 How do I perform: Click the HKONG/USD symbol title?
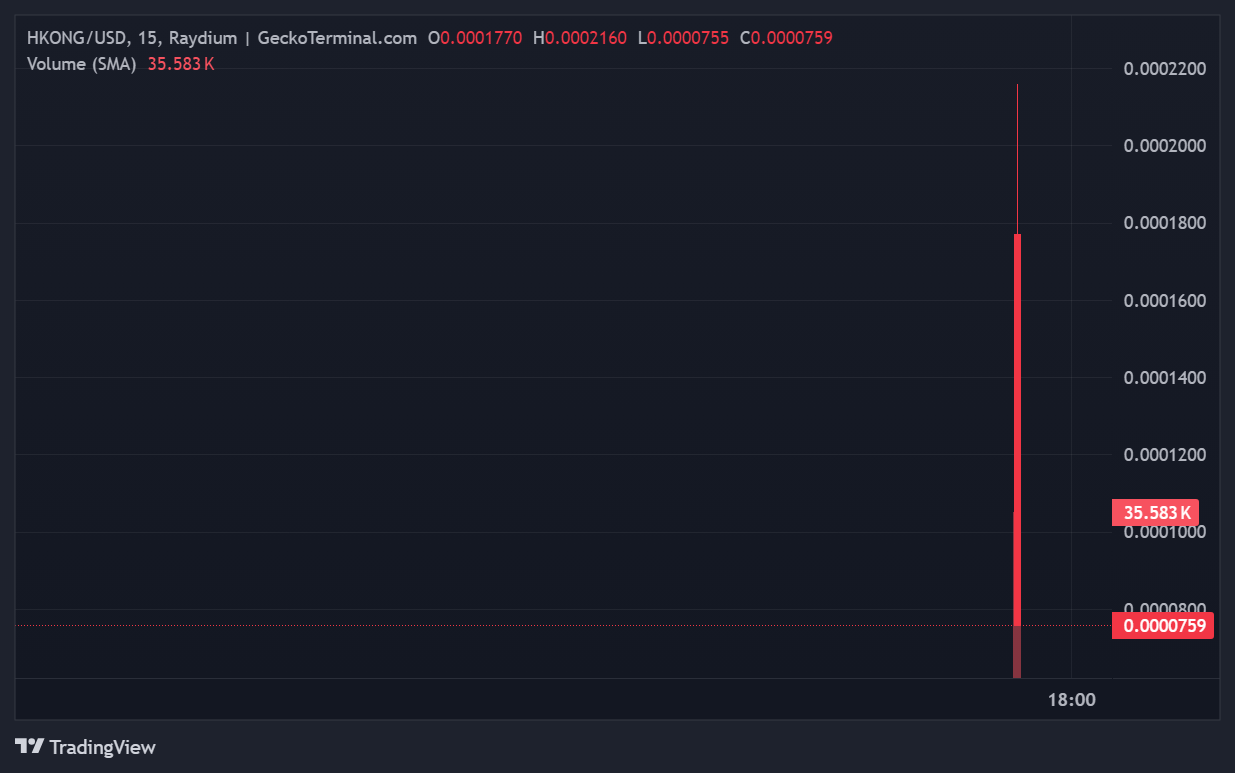click(x=77, y=38)
